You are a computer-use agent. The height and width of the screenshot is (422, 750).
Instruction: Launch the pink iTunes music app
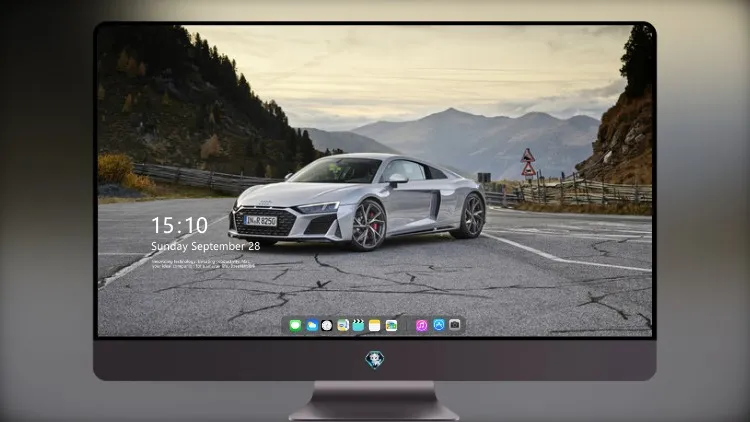(x=421, y=326)
